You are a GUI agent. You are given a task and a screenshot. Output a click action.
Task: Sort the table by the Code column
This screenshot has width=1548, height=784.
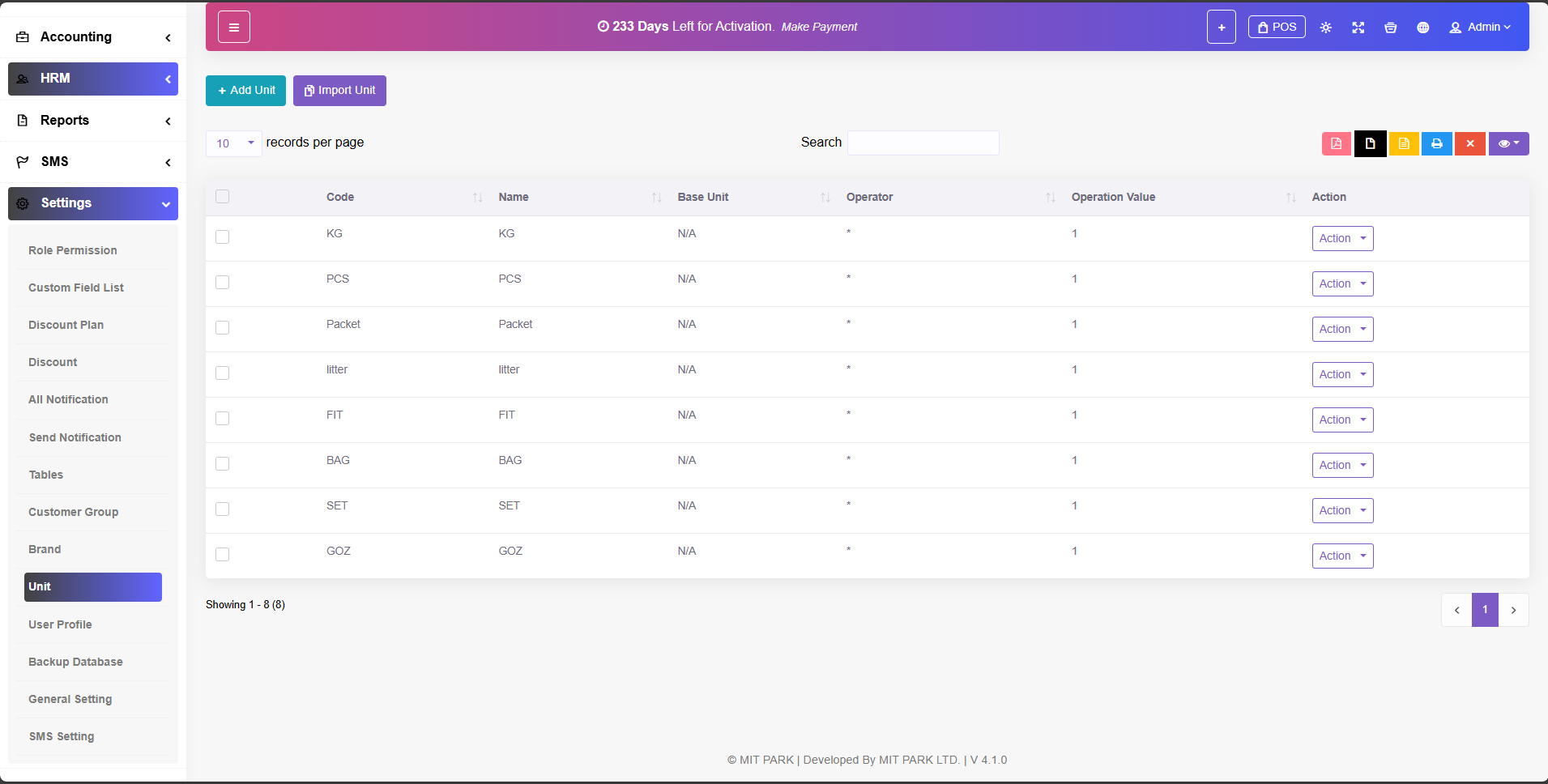[340, 197]
